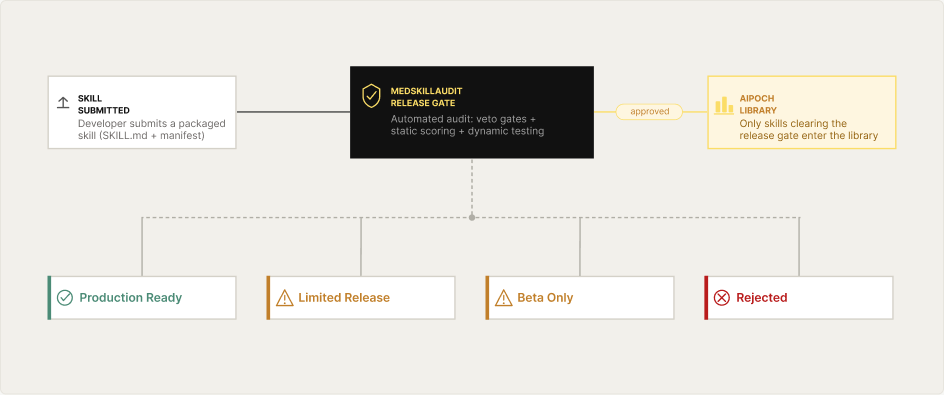The height and width of the screenshot is (395, 944).
Task: Click the warning triangle beside Limited Release
Action: (x=284, y=297)
